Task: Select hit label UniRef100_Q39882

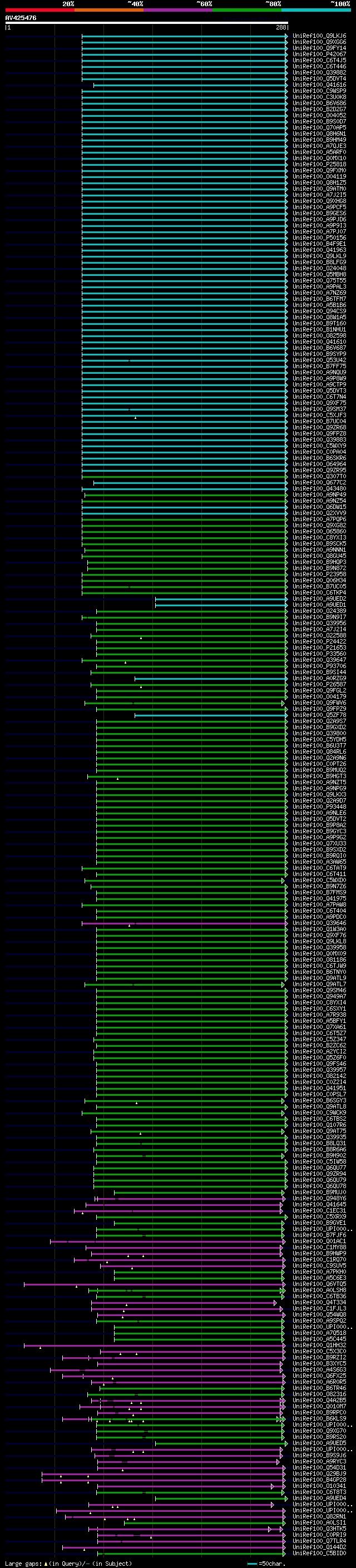Action: click(x=319, y=72)
